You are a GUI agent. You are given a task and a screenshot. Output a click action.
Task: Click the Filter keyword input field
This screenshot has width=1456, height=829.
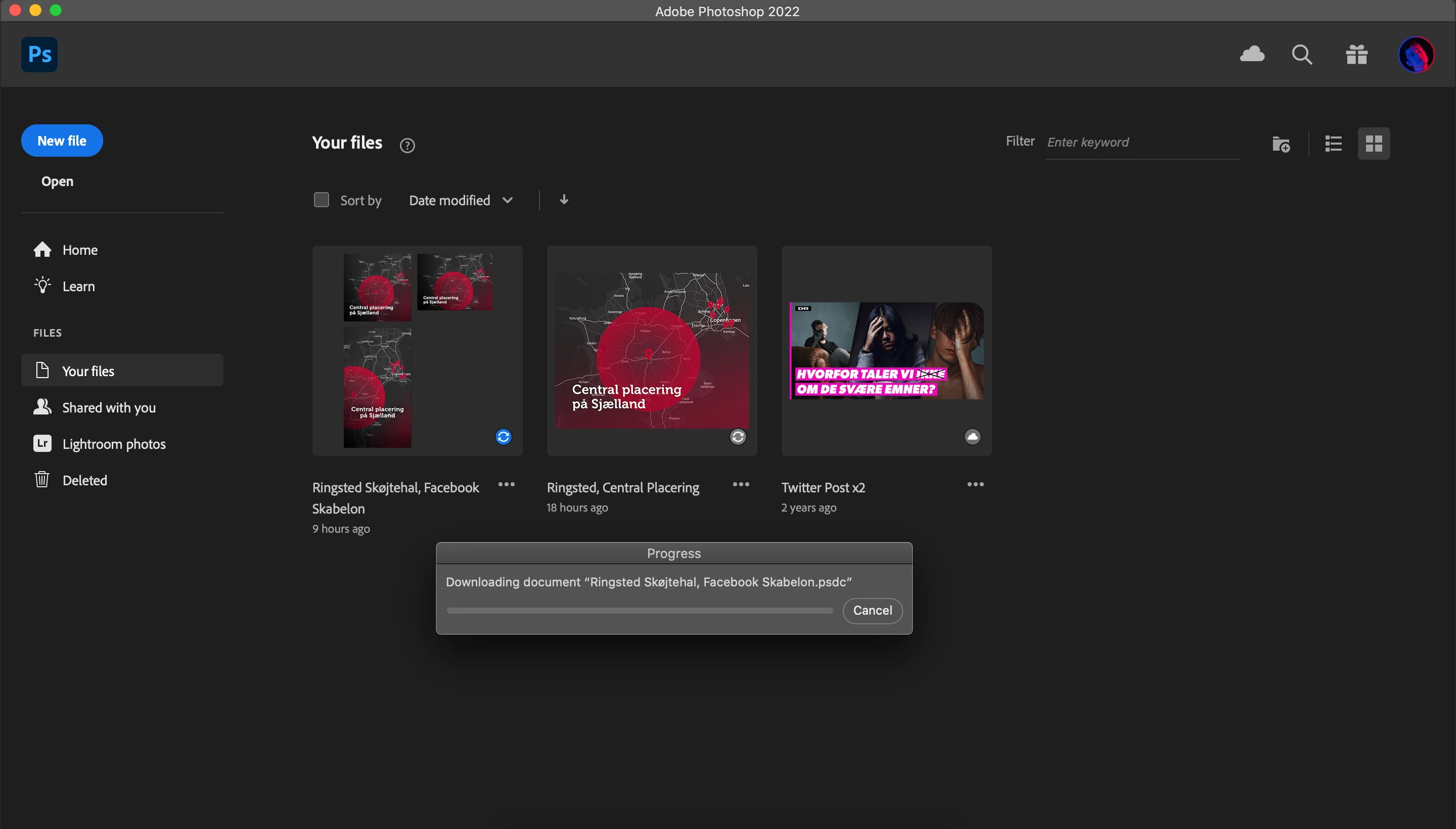1141,143
